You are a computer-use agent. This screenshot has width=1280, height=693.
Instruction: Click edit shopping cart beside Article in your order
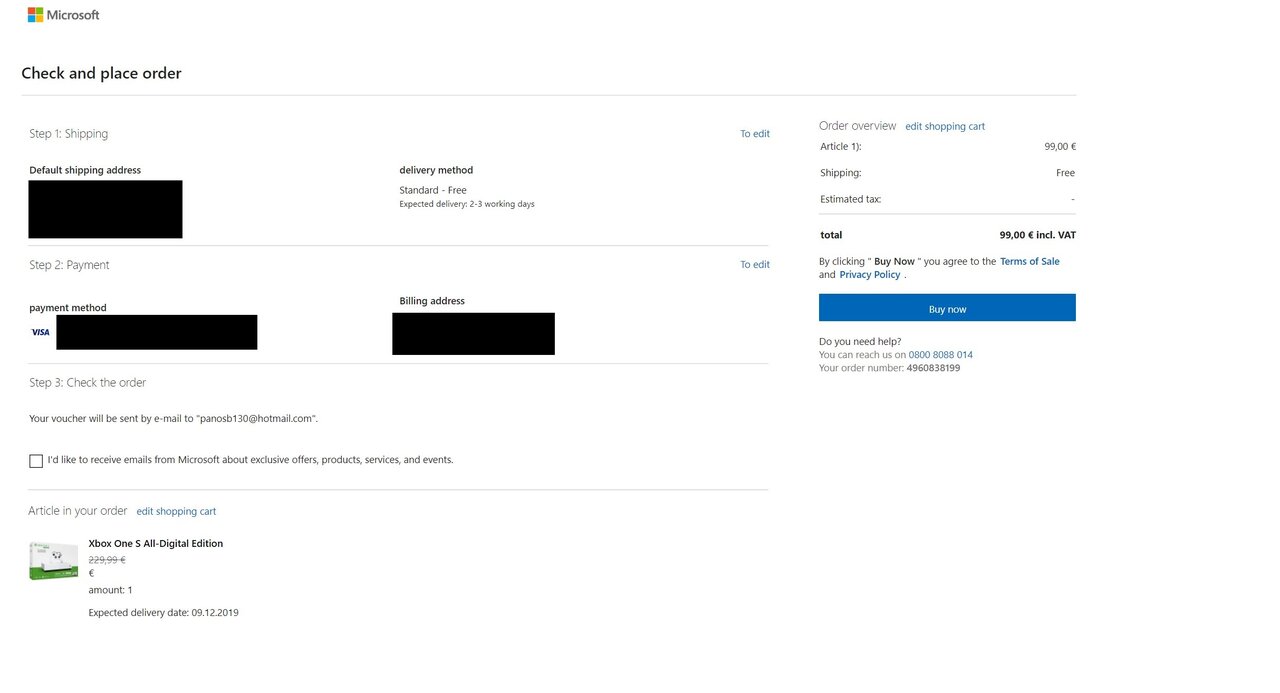tap(176, 512)
